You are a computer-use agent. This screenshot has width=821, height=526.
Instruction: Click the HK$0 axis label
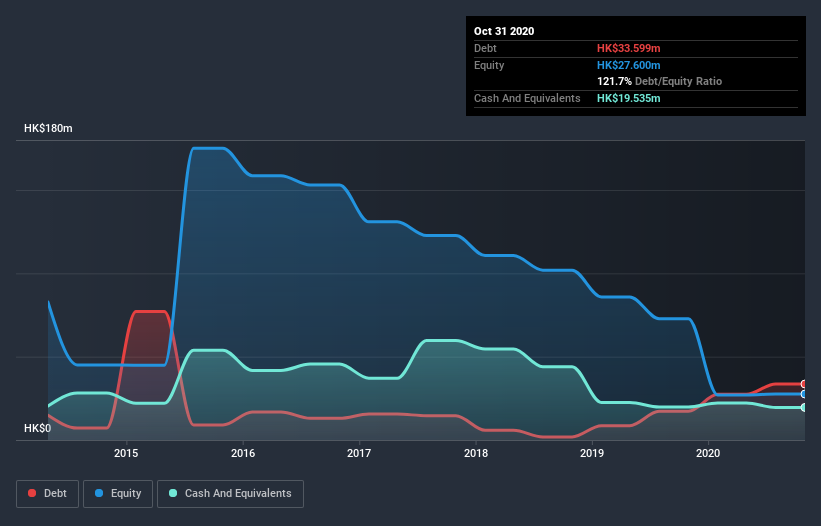tap(38, 428)
